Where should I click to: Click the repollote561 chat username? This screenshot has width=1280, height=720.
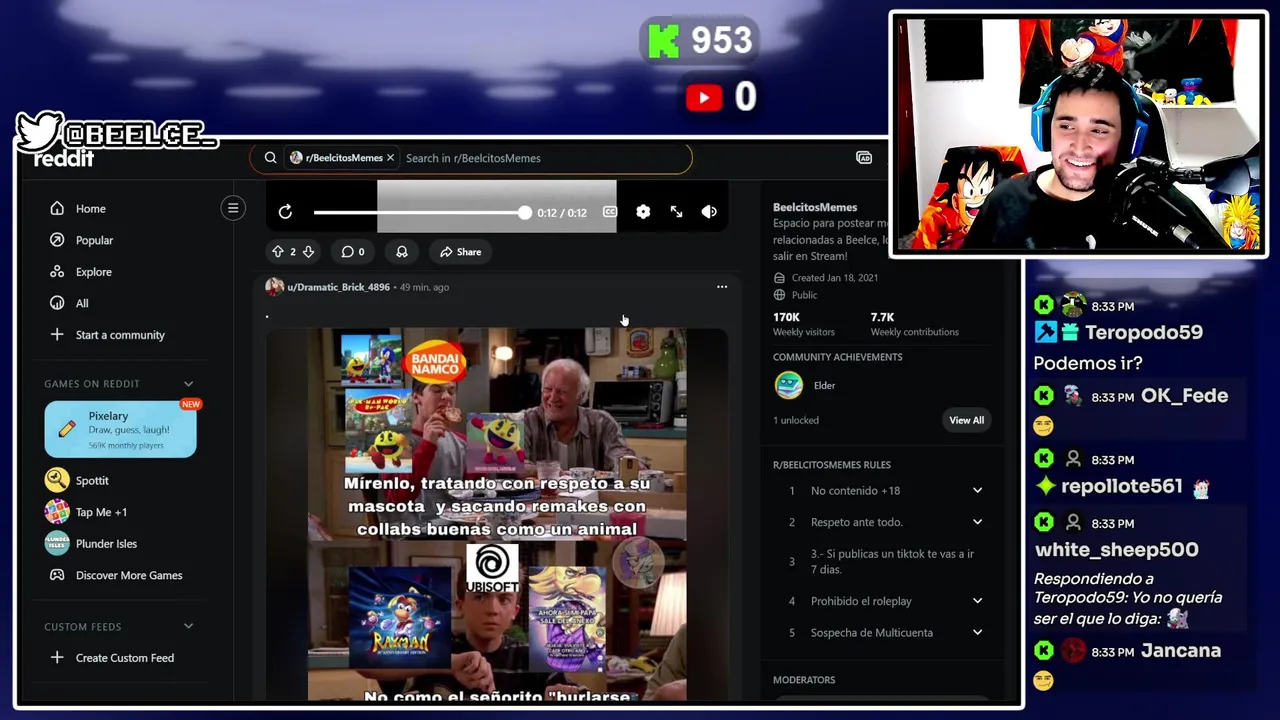tap(1122, 486)
